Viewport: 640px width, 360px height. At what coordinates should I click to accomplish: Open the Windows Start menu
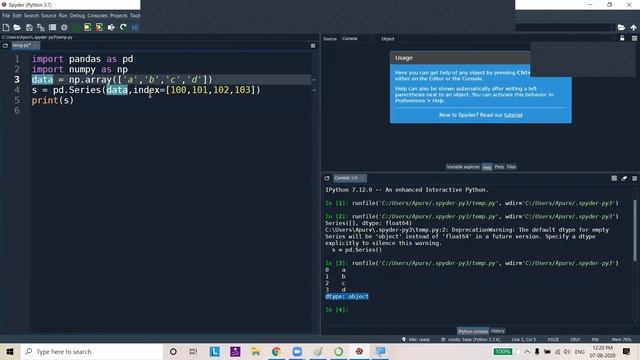click(x=10, y=351)
